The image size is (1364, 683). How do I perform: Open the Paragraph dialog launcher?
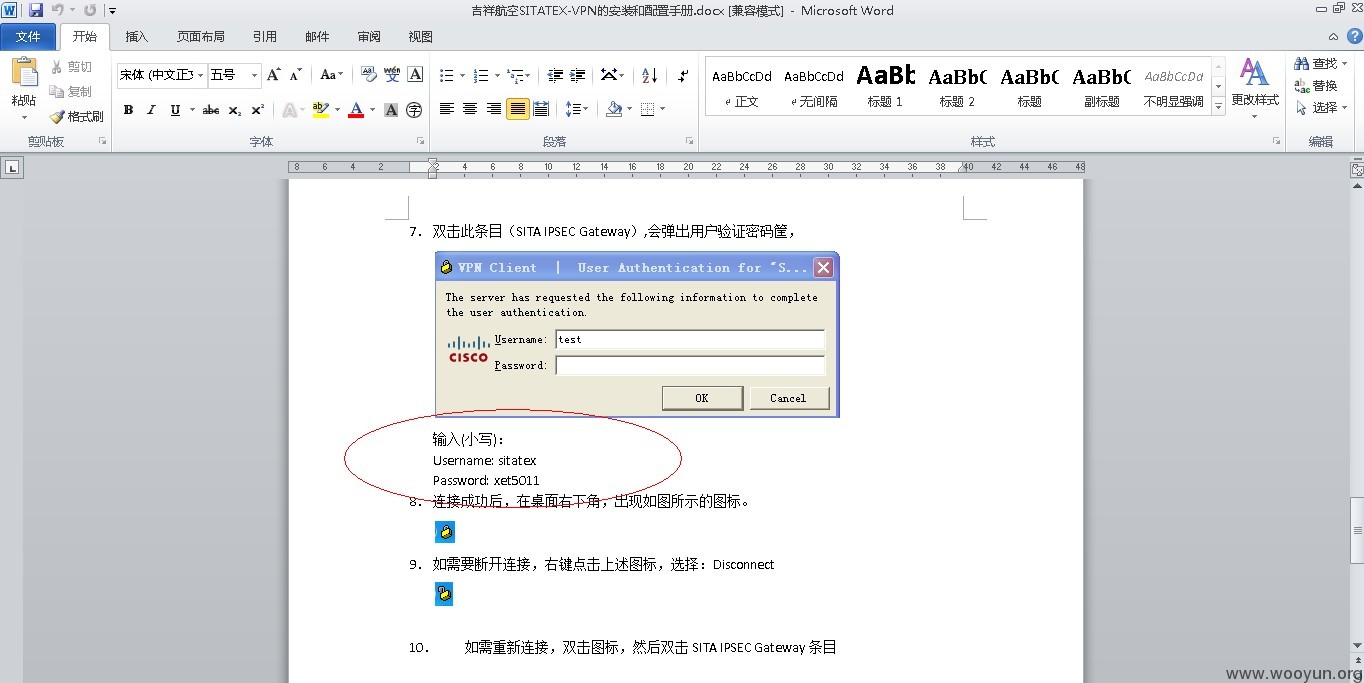point(690,142)
